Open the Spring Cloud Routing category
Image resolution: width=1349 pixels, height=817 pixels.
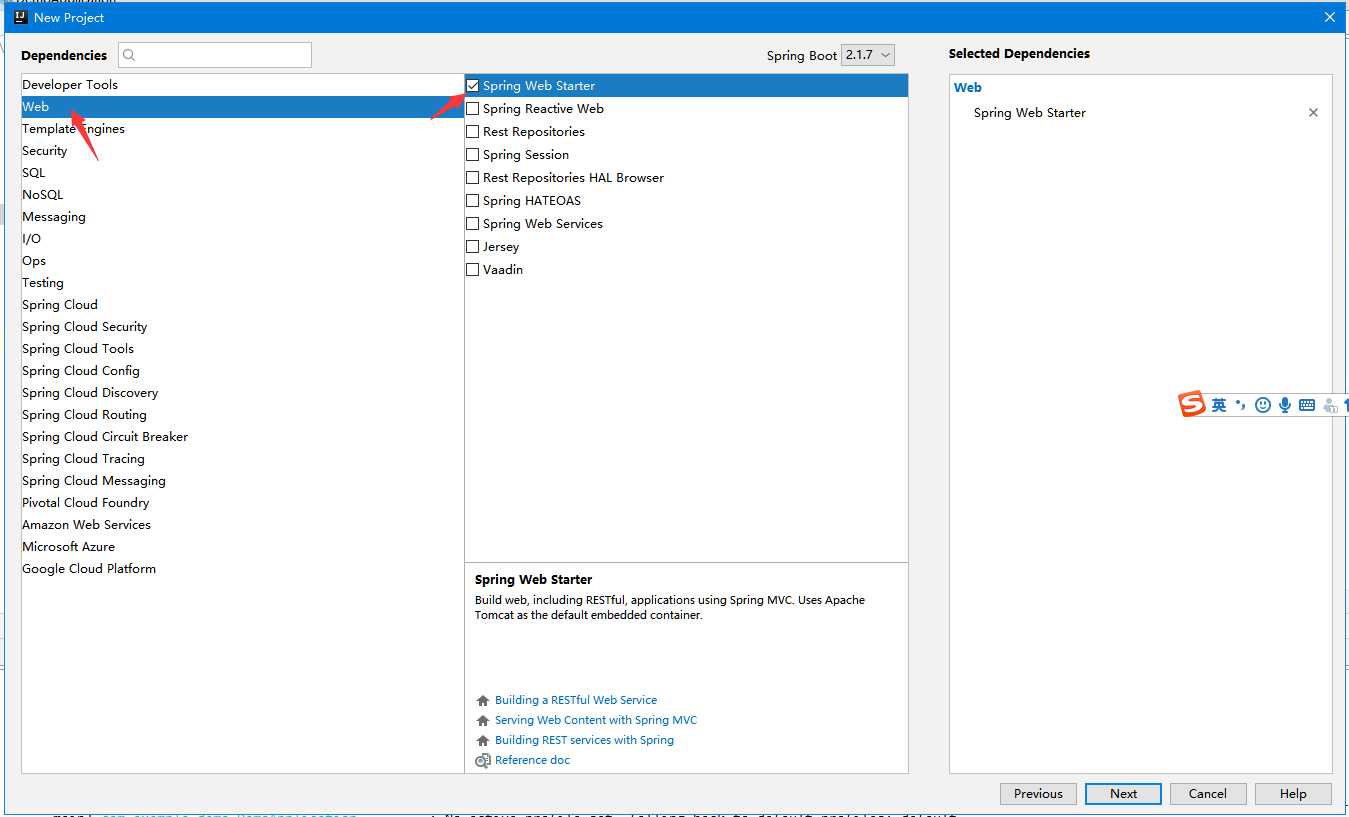[243, 415]
